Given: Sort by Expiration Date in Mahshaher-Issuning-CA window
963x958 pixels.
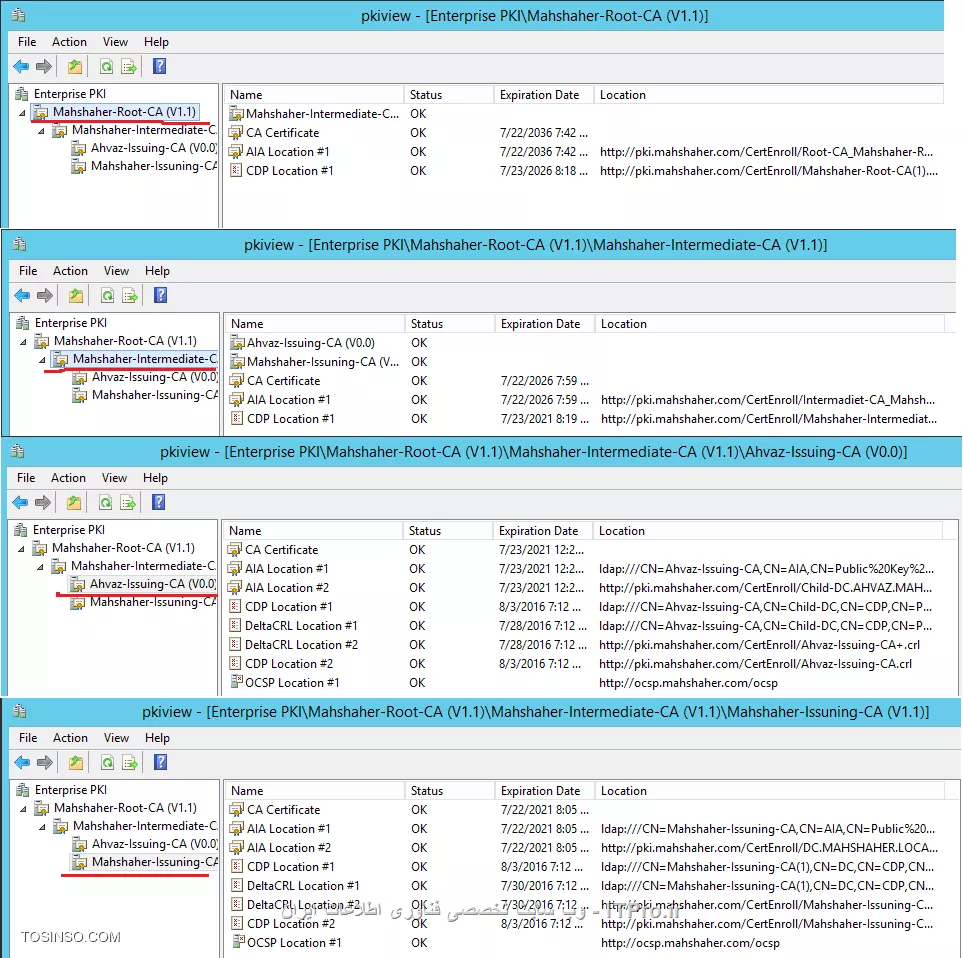Looking at the screenshot, I should [544, 791].
